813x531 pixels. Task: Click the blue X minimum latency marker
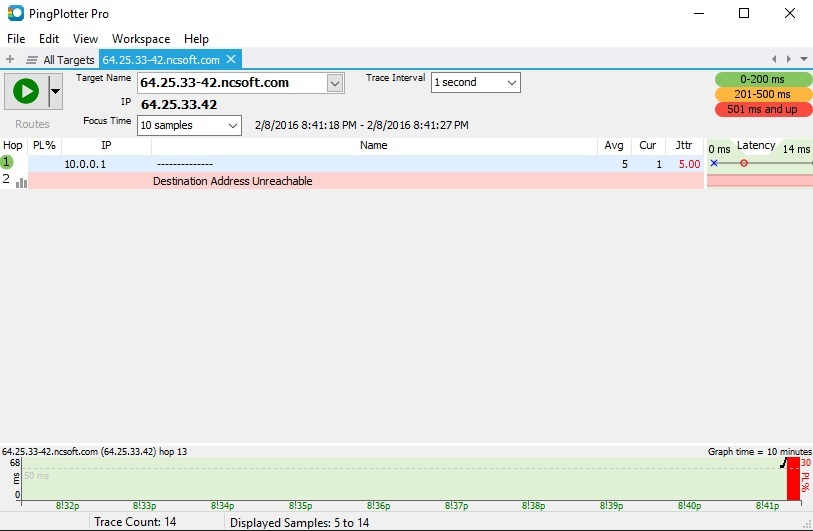click(x=714, y=163)
